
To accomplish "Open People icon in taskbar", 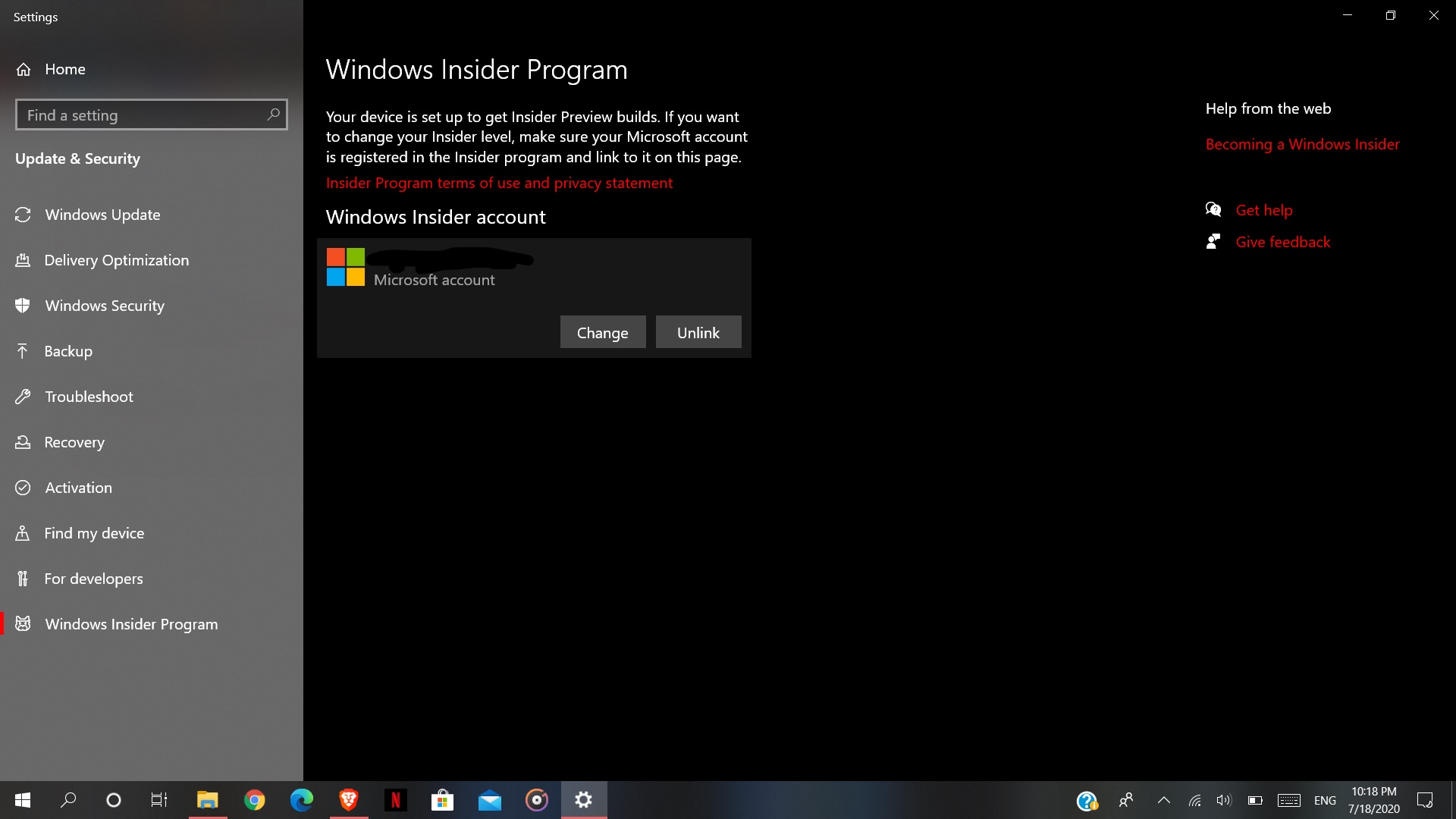I will (1126, 800).
